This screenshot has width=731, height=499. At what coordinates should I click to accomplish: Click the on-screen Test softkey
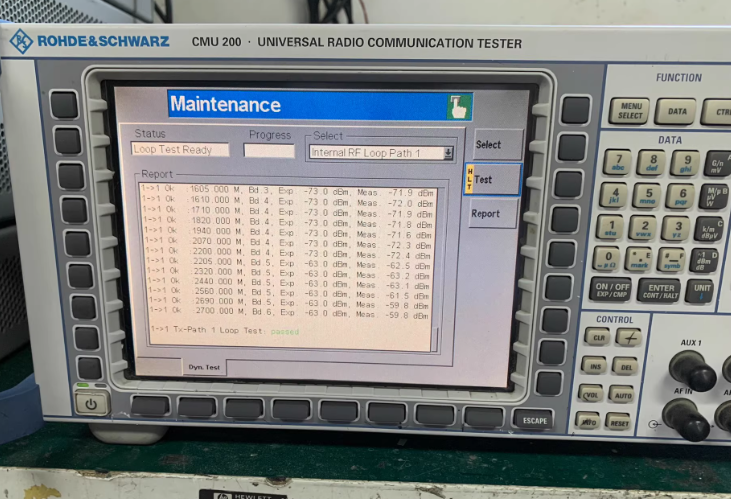492,179
